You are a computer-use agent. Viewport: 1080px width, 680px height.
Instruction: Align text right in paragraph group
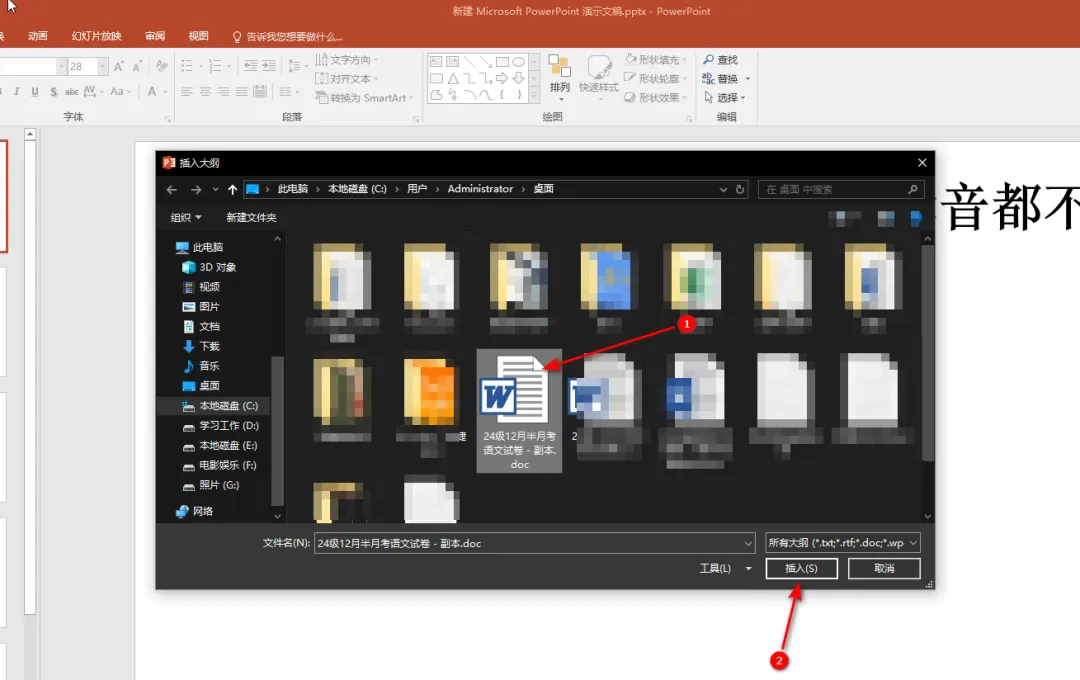(x=223, y=91)
